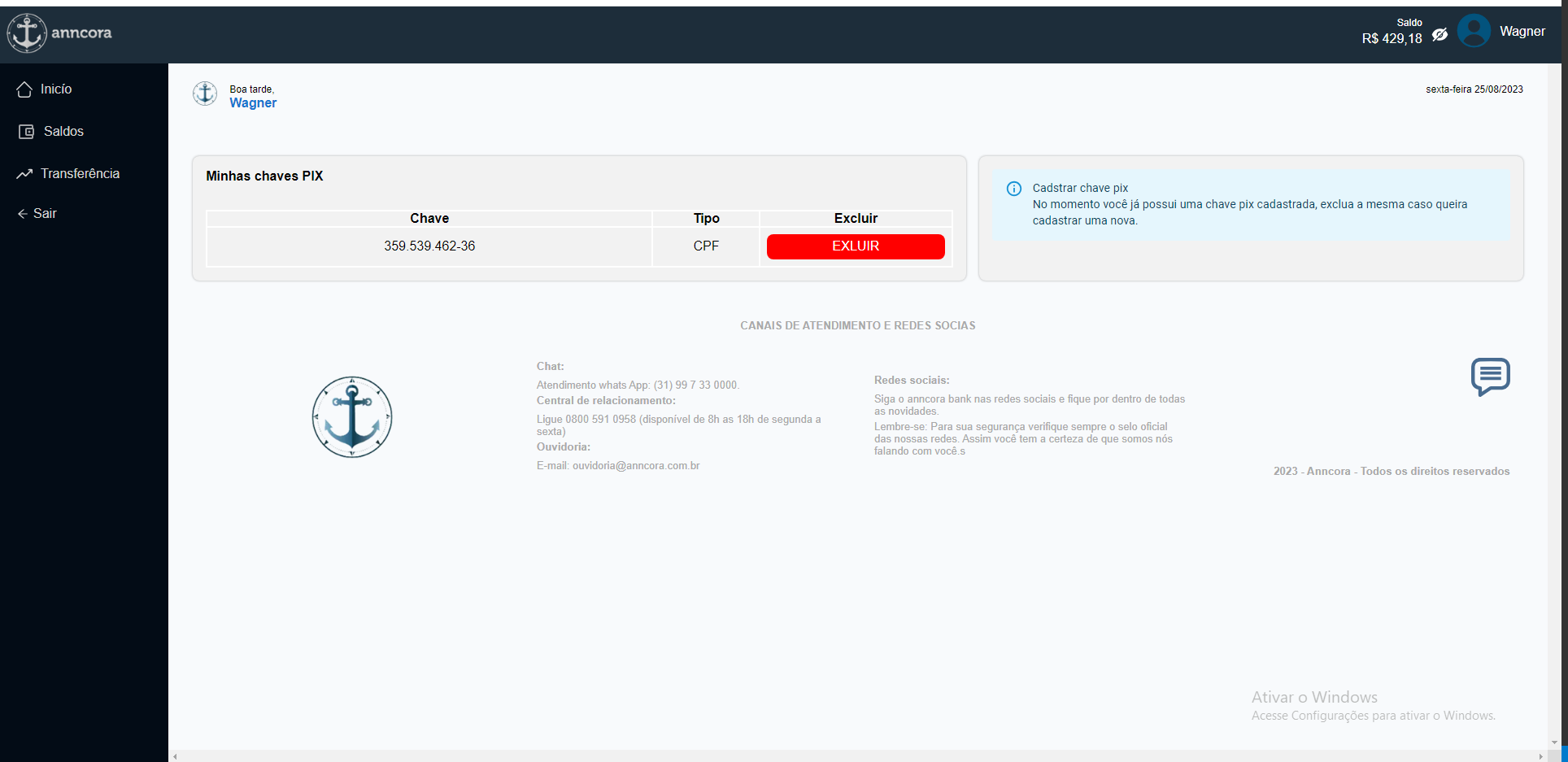Click the anncora anchor logo in header
The image size is (1568, 762).
coord(27,33)
